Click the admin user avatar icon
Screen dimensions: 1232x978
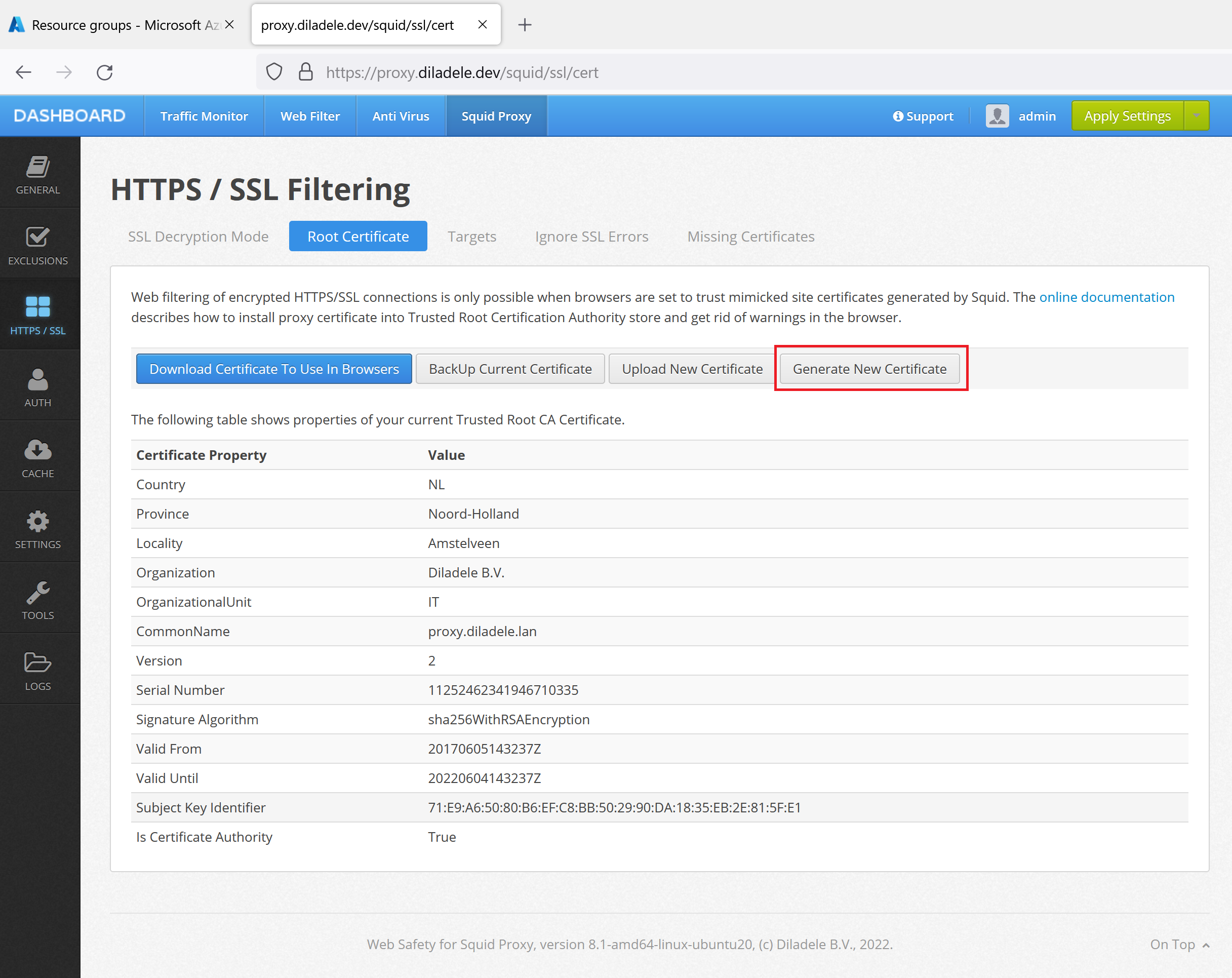tap(997, 116)
